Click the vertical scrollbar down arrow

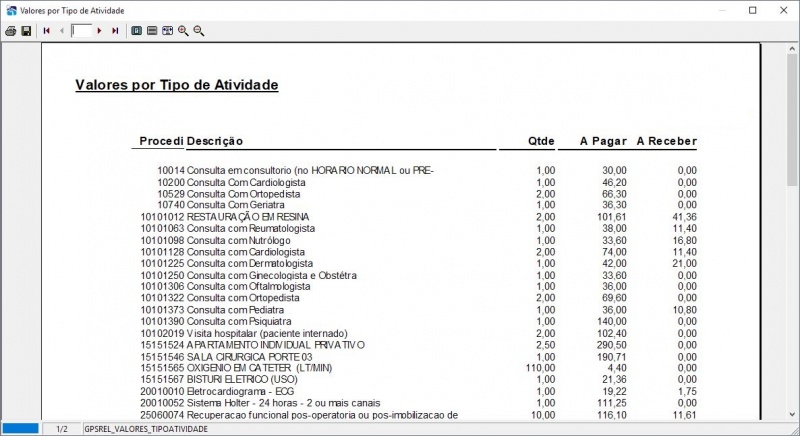792,415
